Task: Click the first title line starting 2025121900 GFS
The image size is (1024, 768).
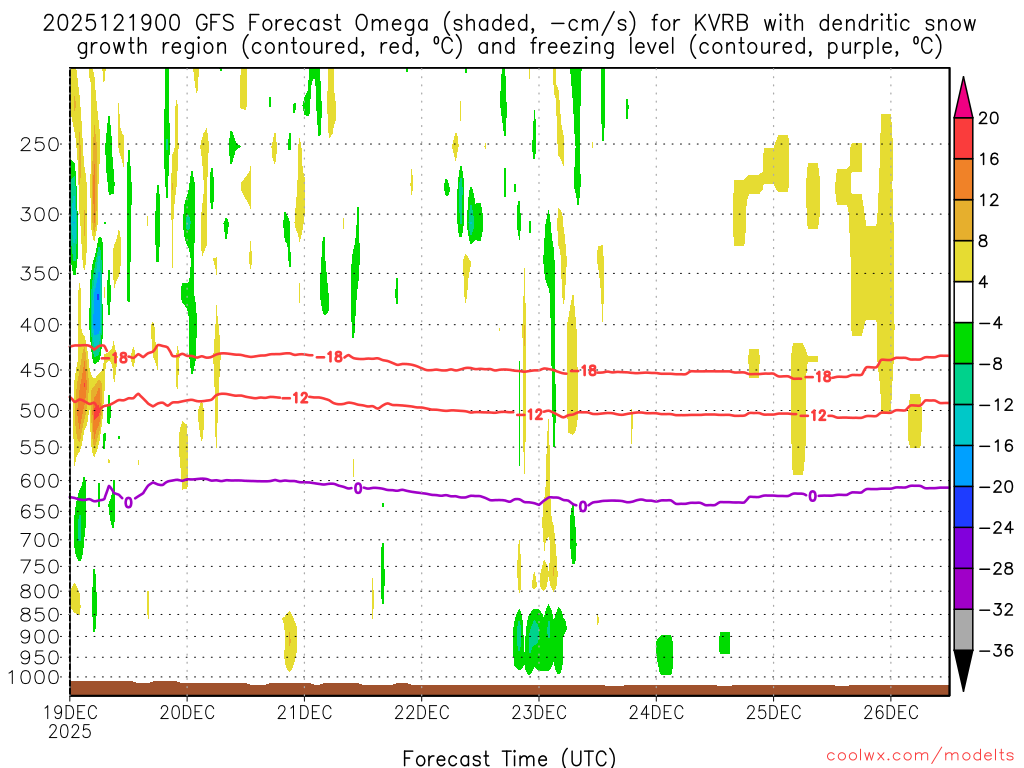Action: pyautogui.click(x=509, y=24)
